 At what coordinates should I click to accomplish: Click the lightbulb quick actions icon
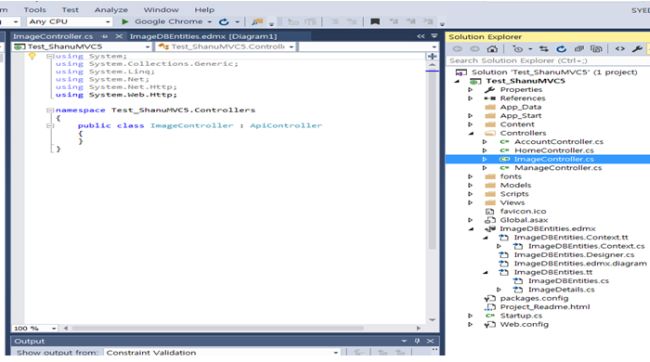[x=32, y=56]
